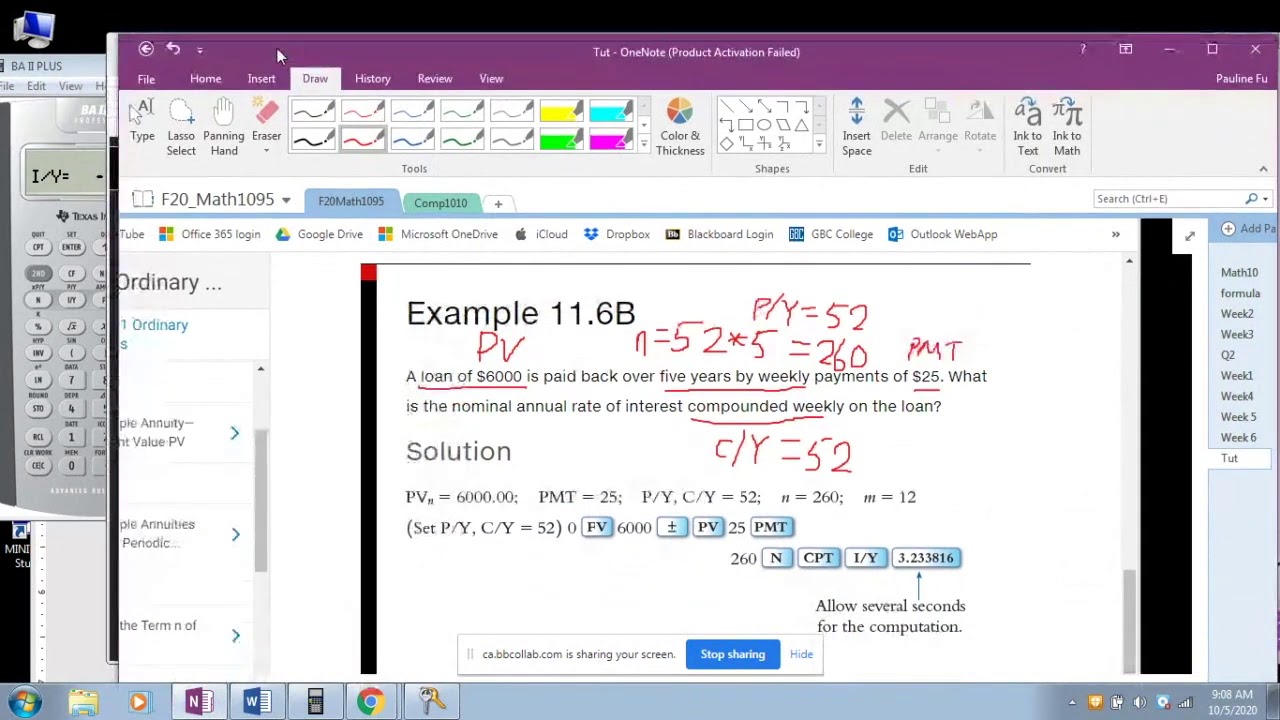Select the diamond shape in Shapes gallery
Screen dimensions: 1280x720
coord(727,144)
